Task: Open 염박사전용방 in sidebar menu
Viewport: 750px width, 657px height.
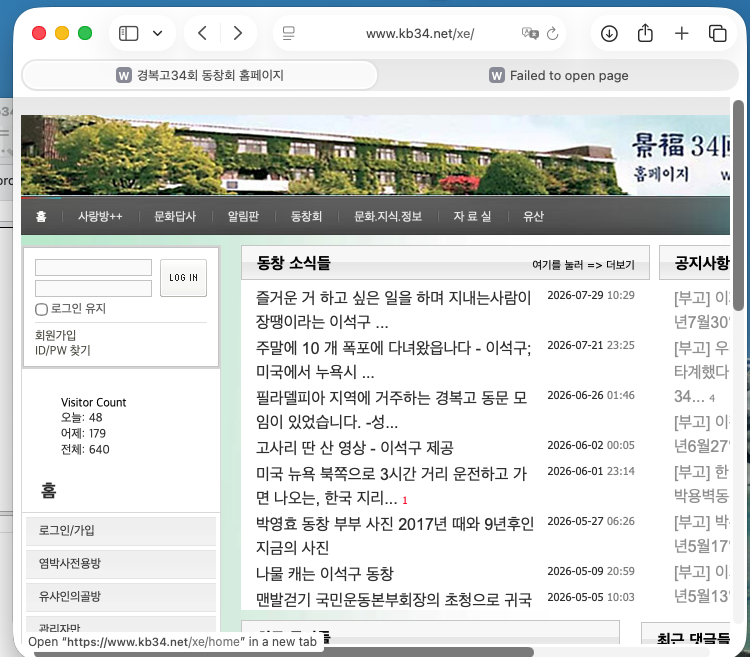Action: [121, 564]
